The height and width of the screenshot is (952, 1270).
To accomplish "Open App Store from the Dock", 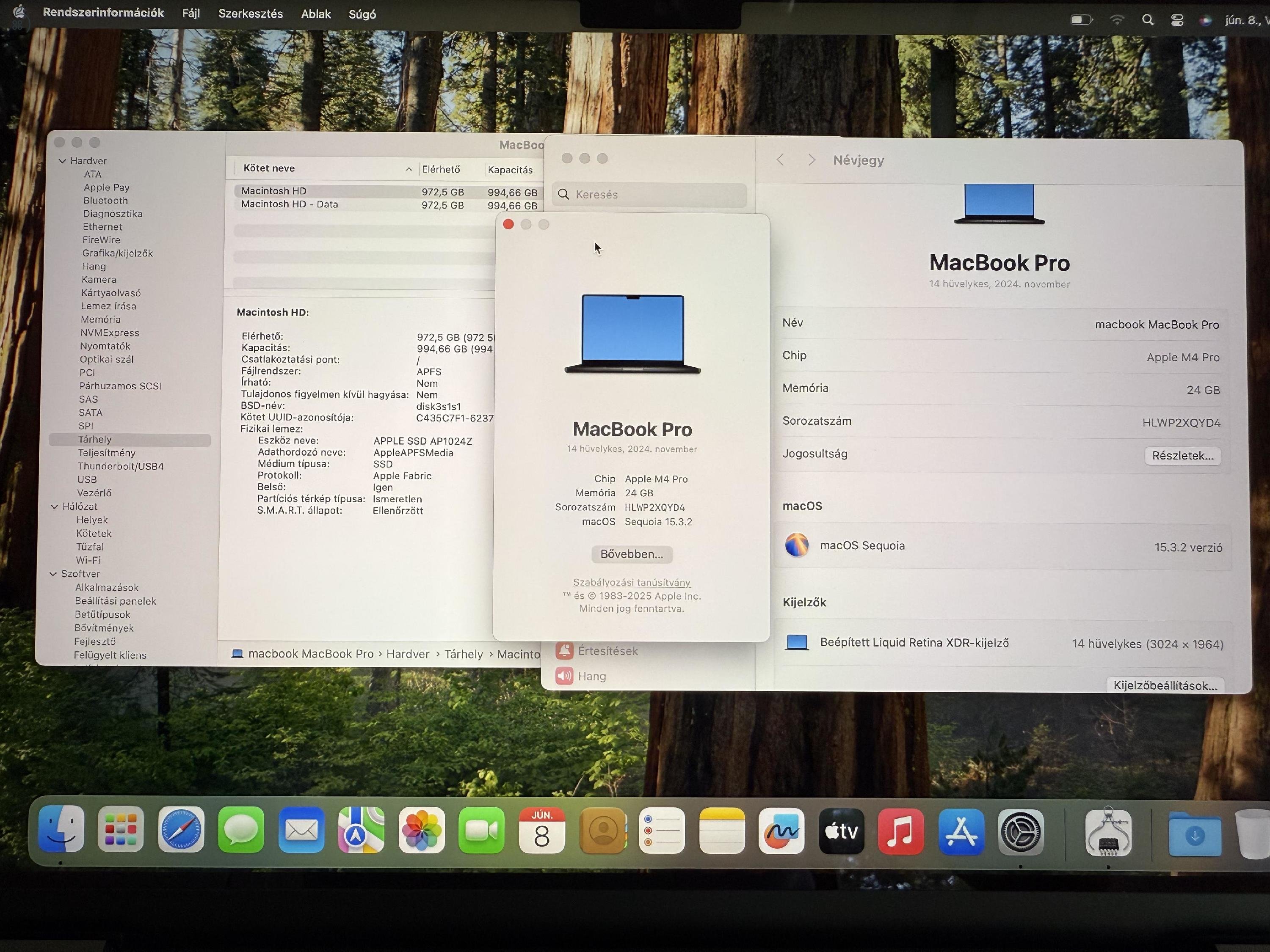I will tap(961, 832).
